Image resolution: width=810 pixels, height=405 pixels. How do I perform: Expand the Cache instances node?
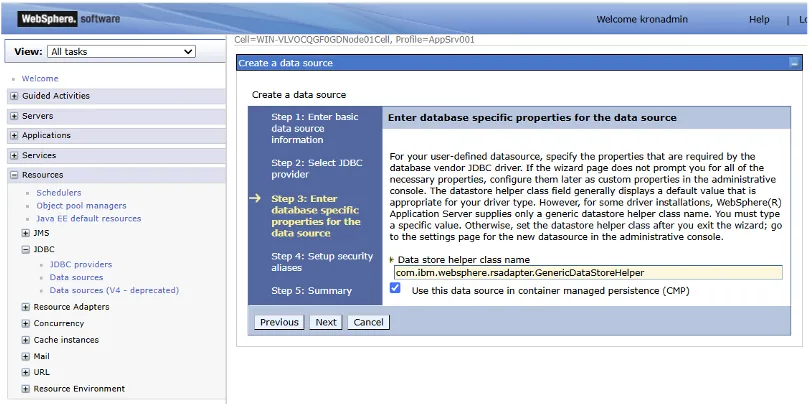tap(25, 340)
